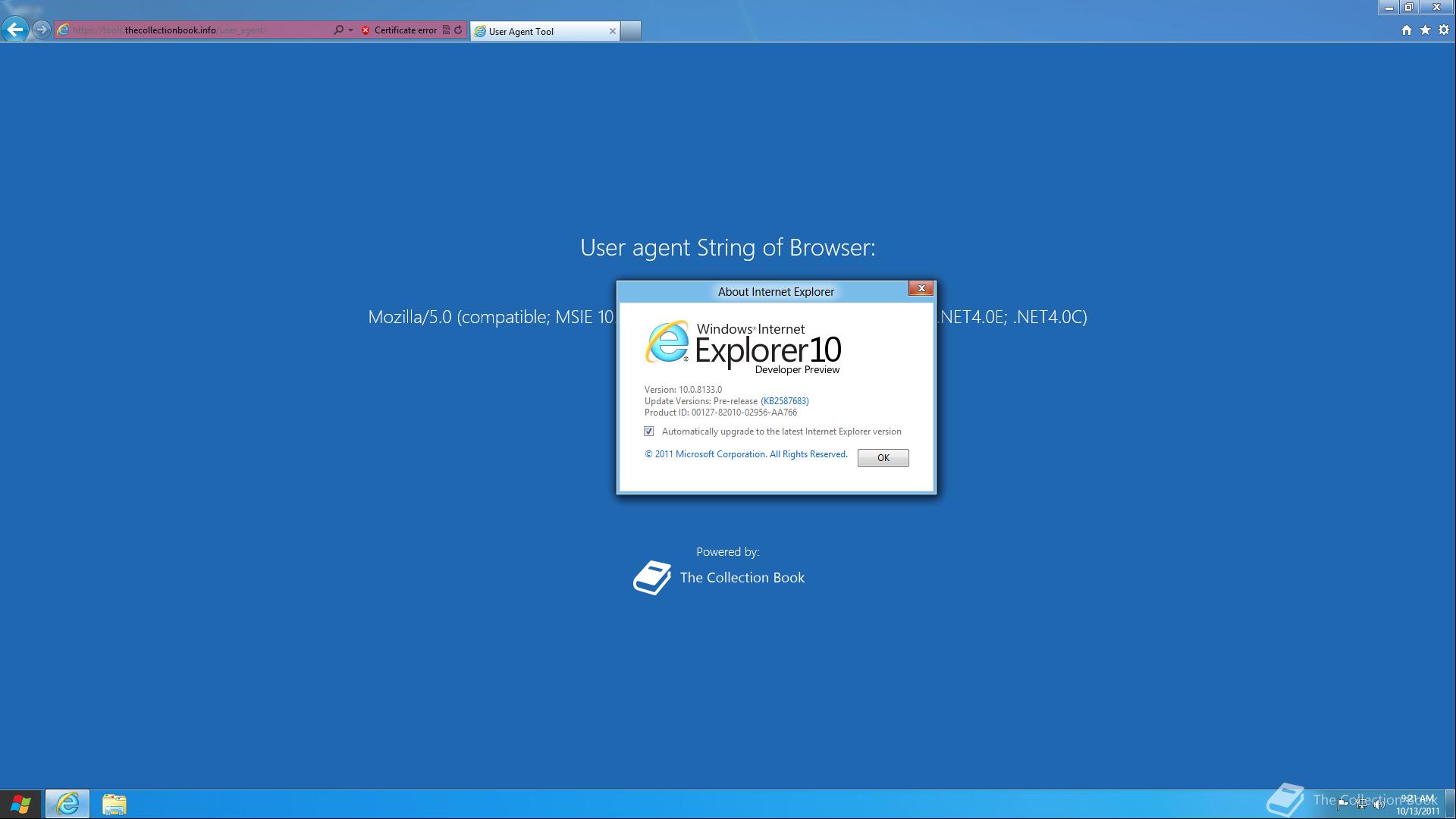Minimize the Internet Explorer window
Image resolution: width=1456 pixels, height=819 pixels.
[1389, 7]
